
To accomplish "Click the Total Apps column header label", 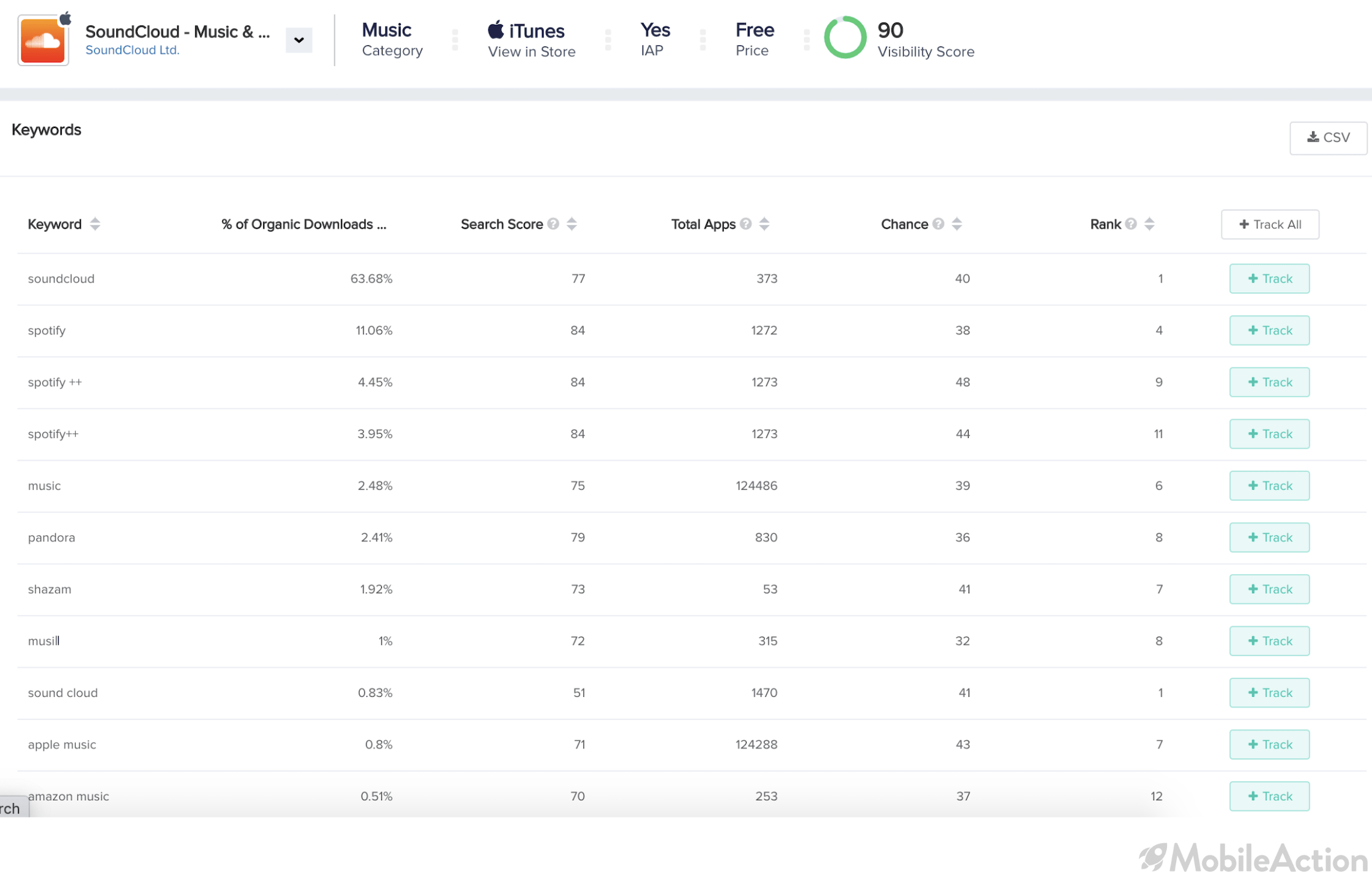I will 703,224.
